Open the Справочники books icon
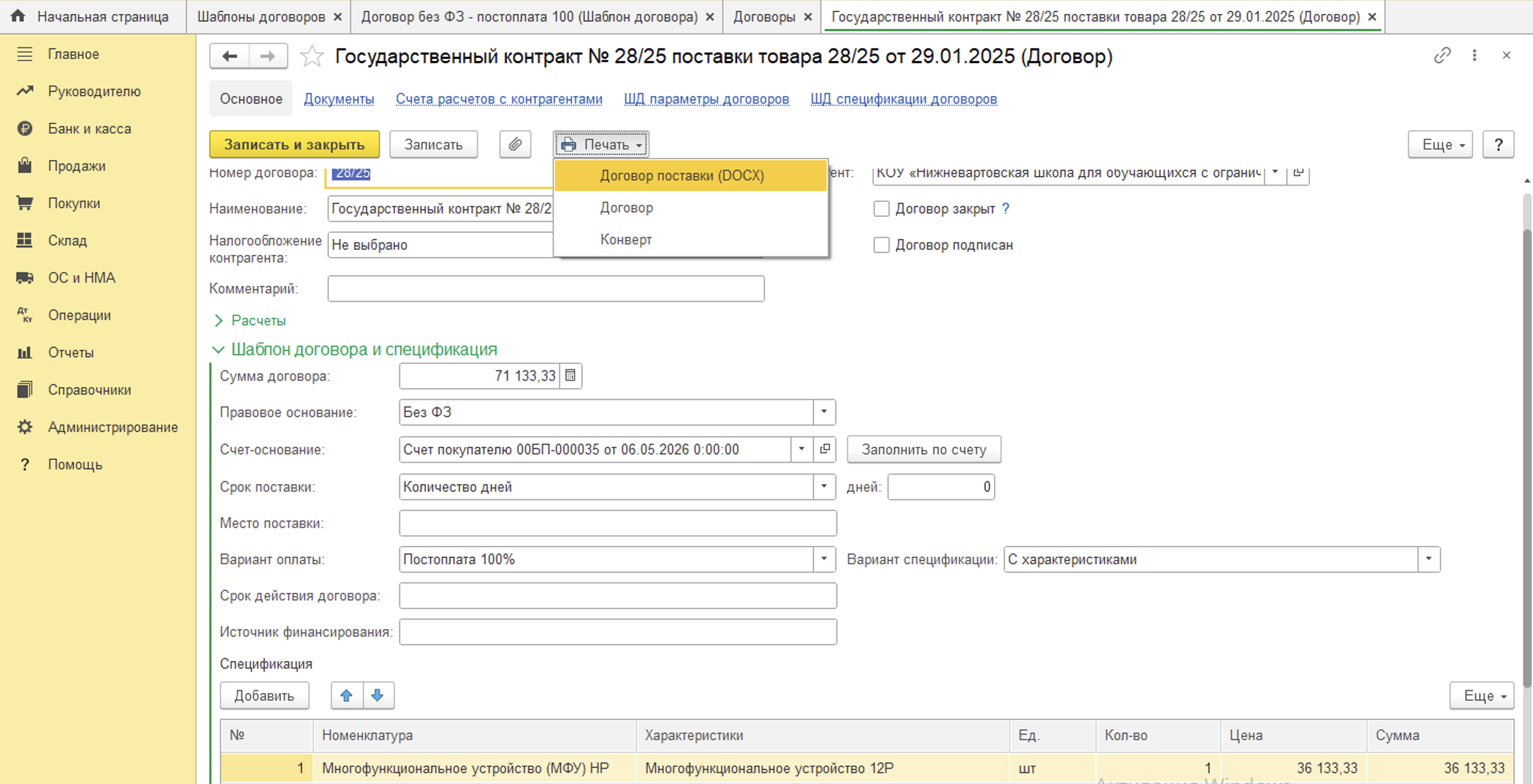 (x=25, y=390)
